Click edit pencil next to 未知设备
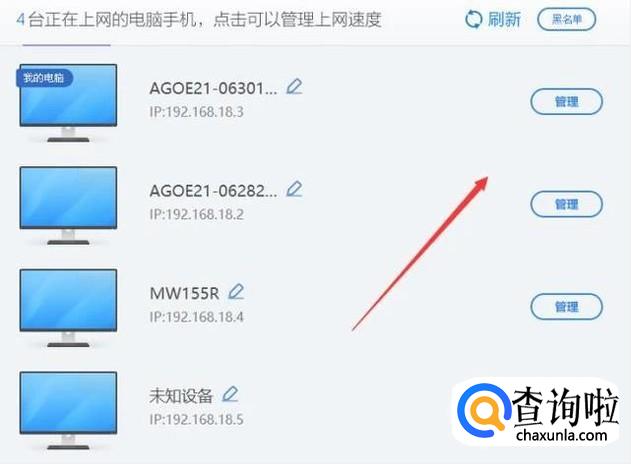The height and width of the screenshot is (466, 631). tap(231, 394)
